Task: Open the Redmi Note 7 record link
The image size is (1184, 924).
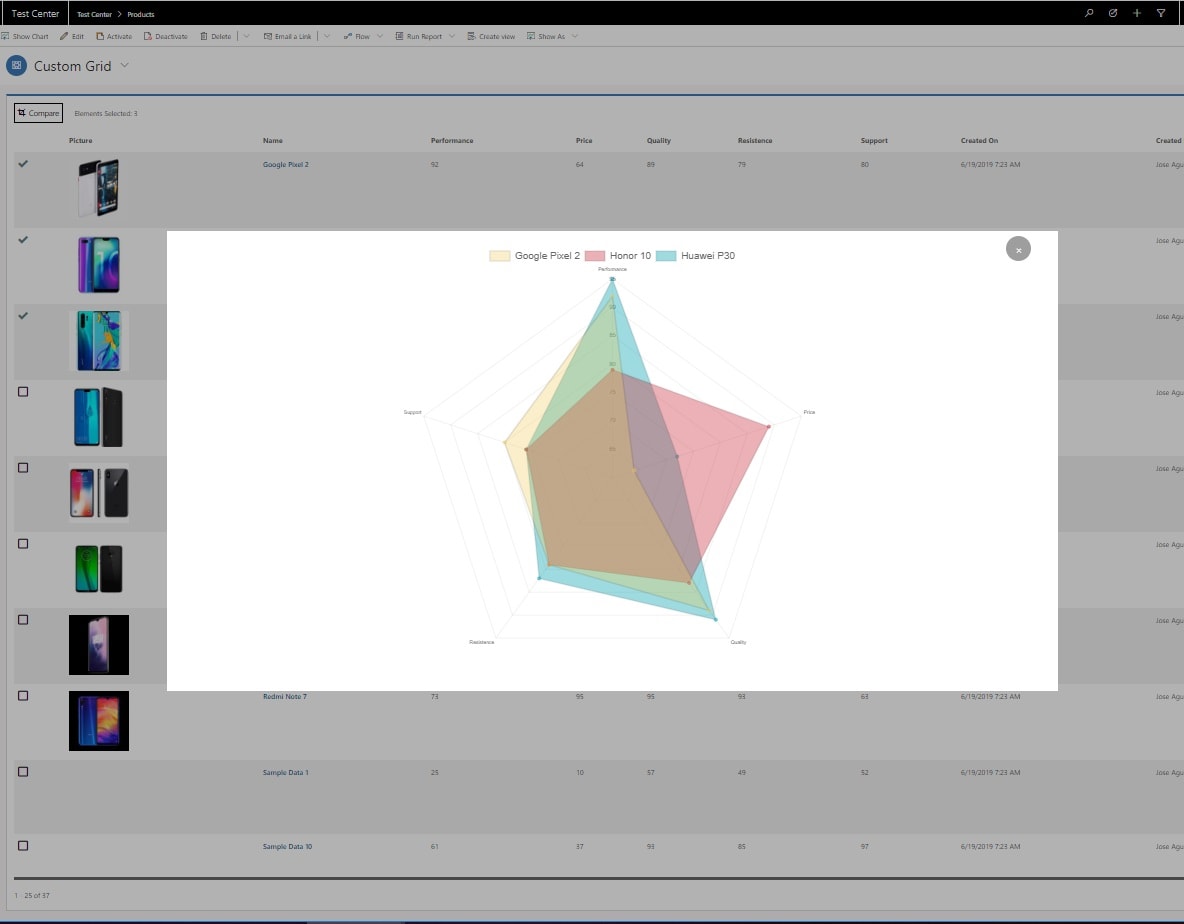Action: [285, 697]
